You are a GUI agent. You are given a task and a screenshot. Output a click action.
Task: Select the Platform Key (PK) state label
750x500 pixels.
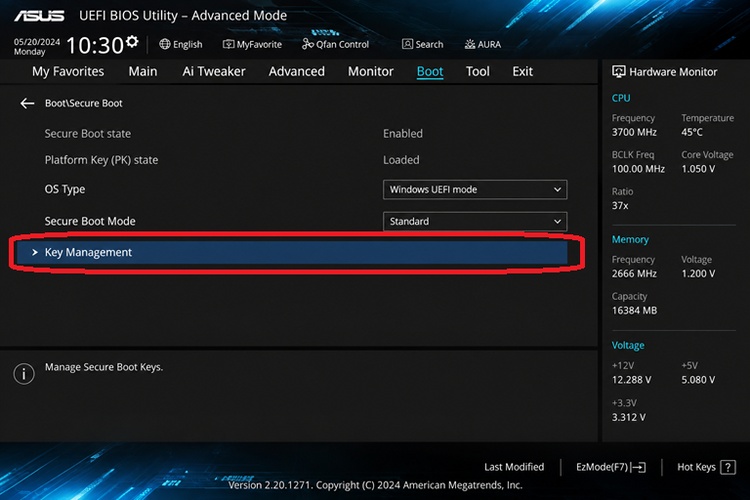click(x=101, y=160)
